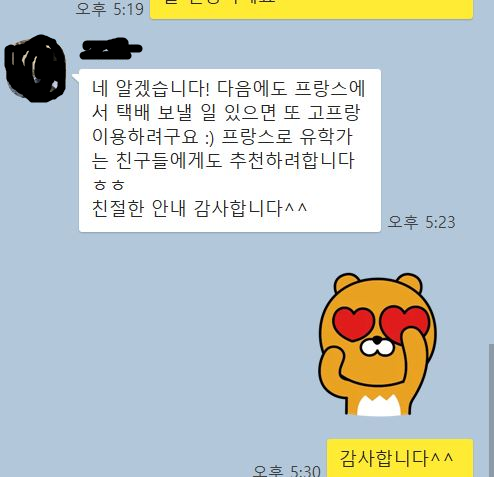Click the 오후 5:30 timestamp
This screenshot has height=477, width=496.
point(287,470)
